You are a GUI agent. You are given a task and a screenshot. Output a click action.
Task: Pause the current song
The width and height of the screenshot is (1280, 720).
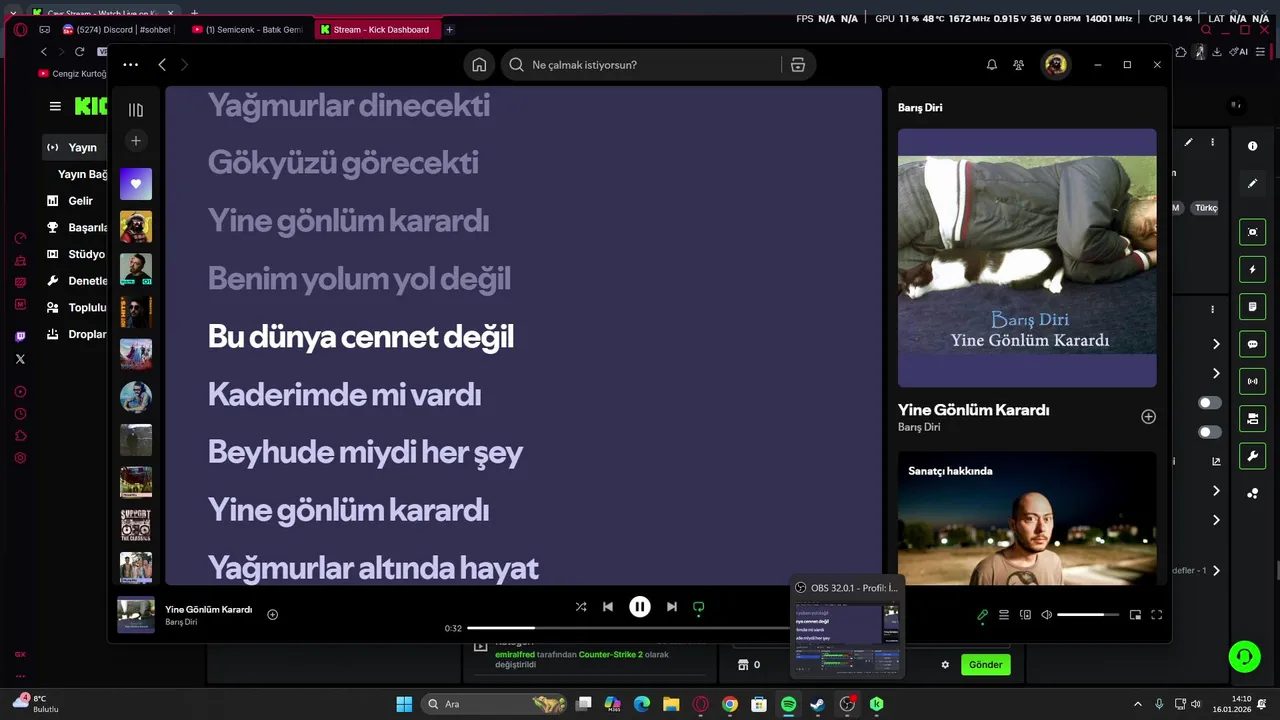coord(640,607)
